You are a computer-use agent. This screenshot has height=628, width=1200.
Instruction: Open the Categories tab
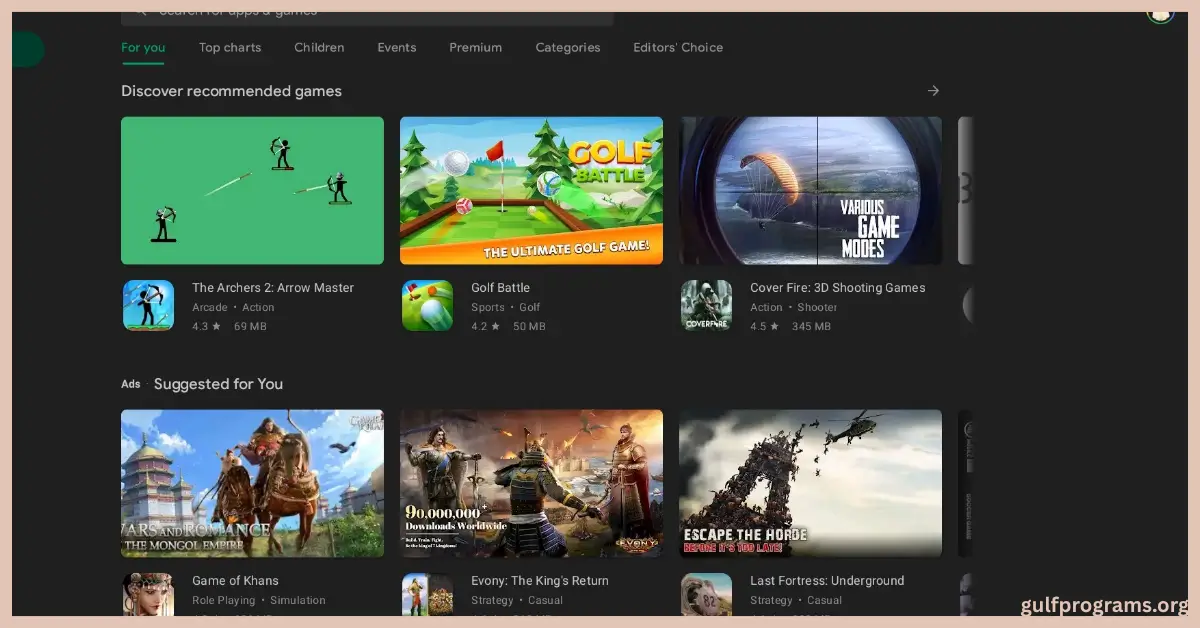[568, 47]
